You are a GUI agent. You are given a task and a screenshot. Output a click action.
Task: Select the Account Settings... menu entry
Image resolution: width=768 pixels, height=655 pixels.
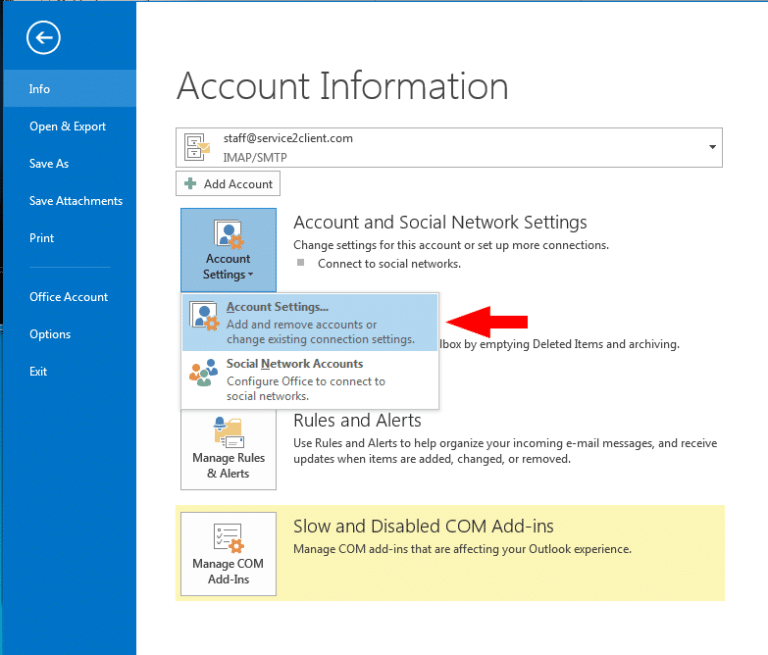(x=310, y=322)
